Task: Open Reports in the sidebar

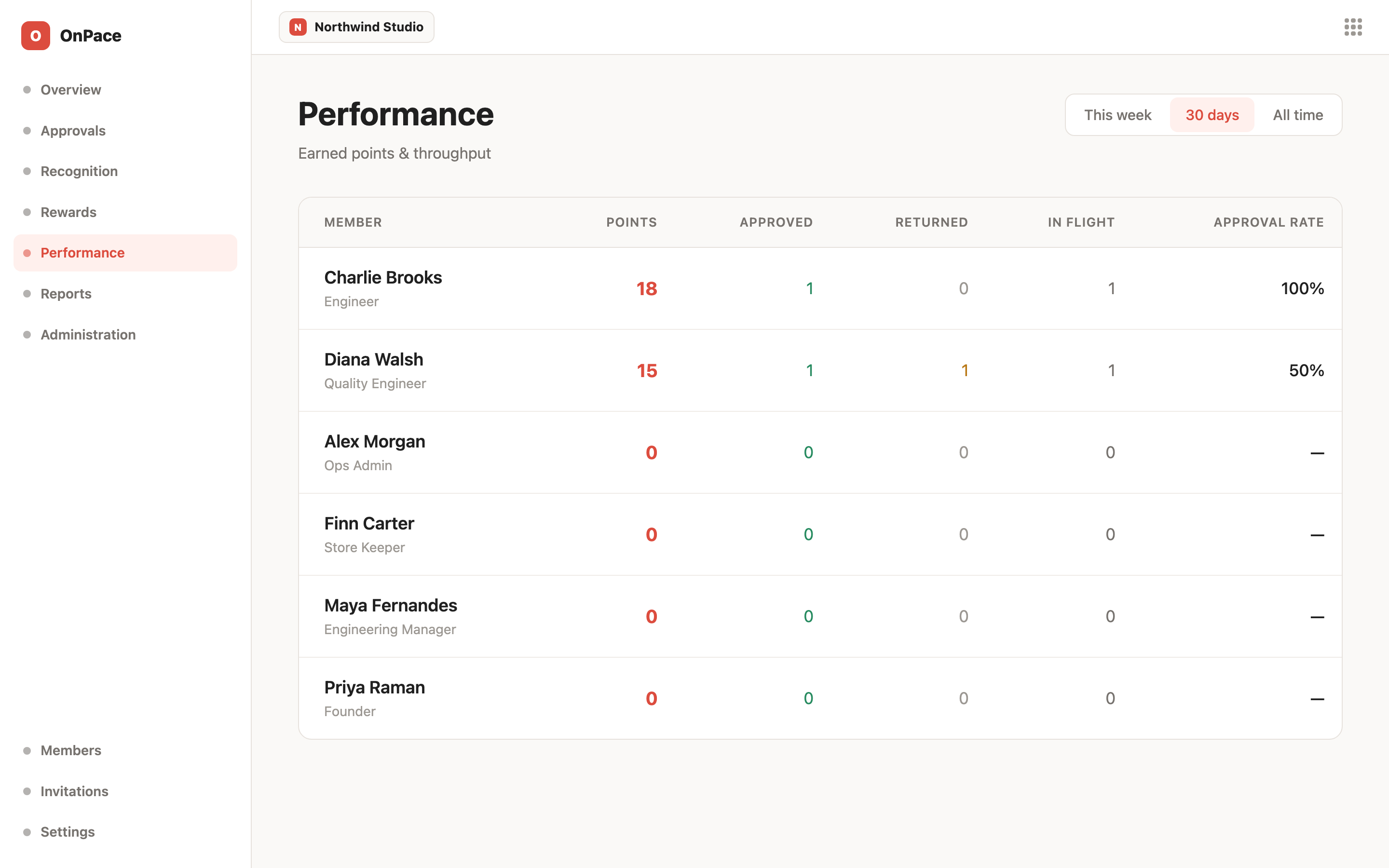Action: (125, 294)
